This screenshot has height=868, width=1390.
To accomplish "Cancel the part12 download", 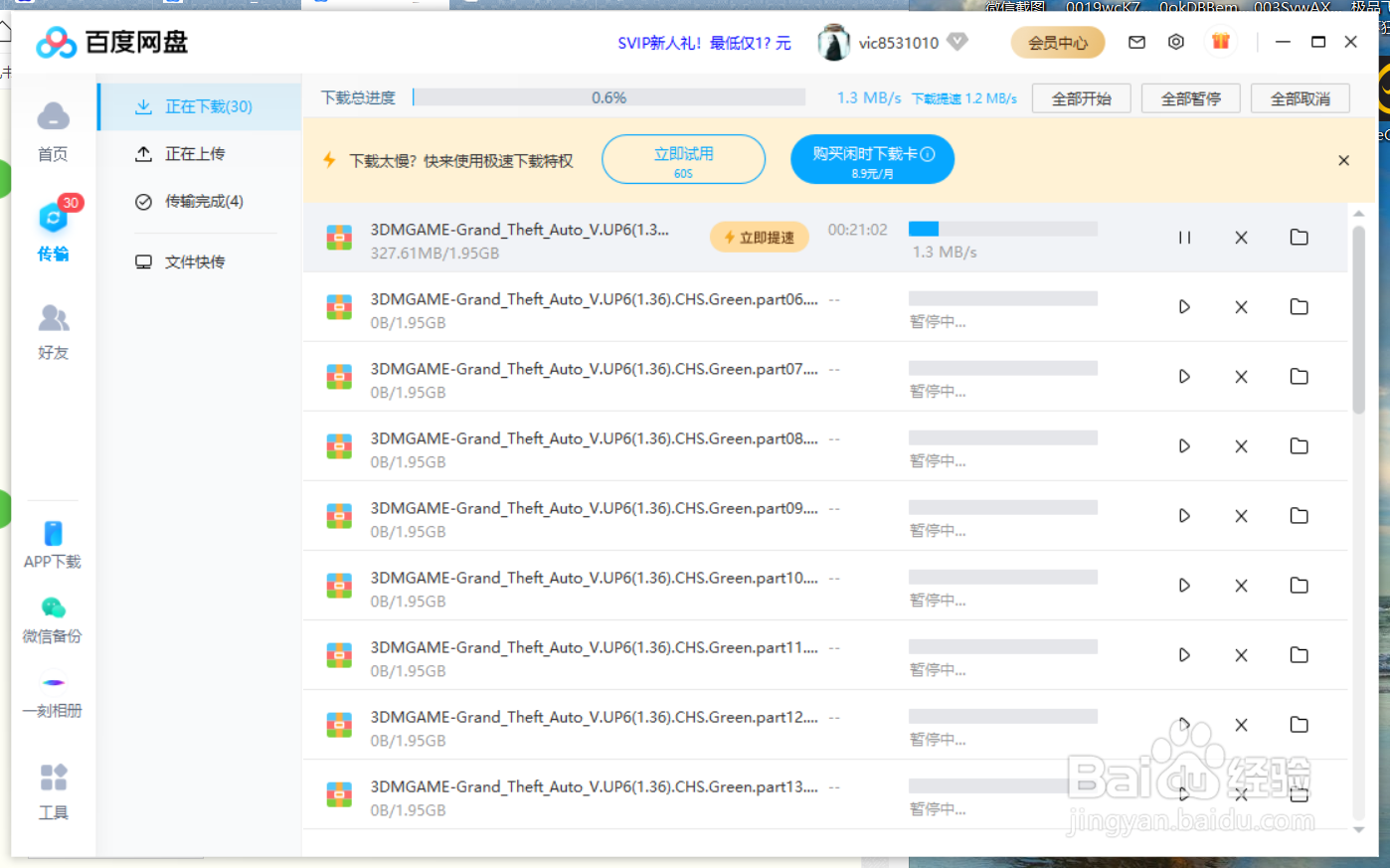I will coord(1241,725).
